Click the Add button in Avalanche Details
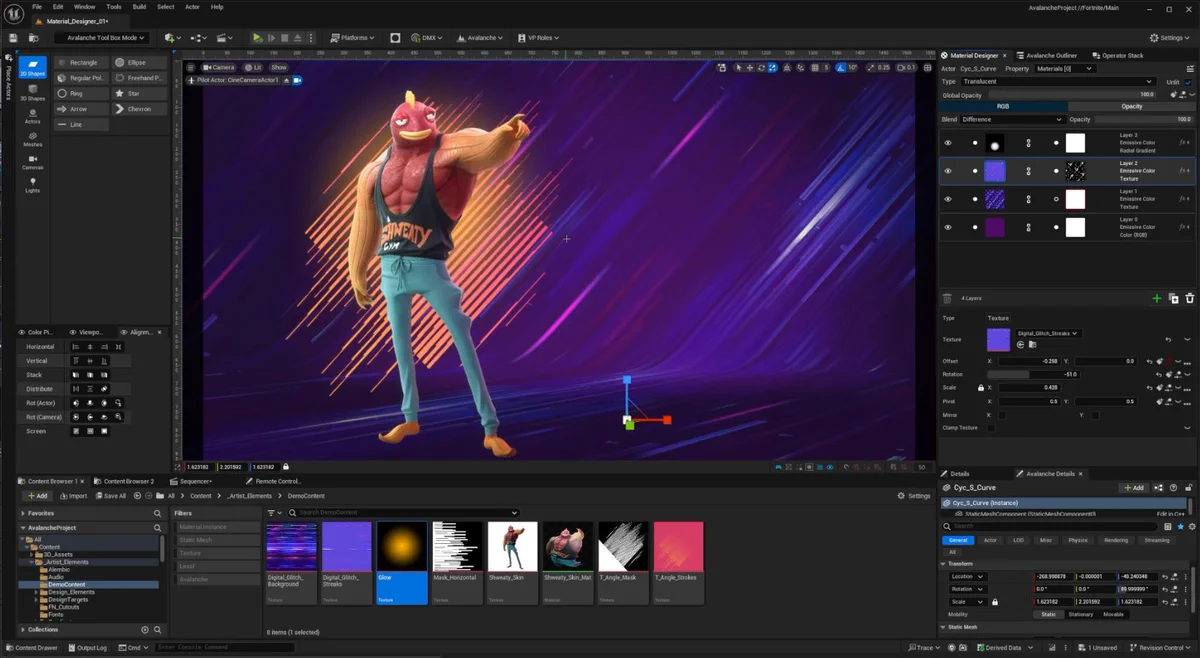Viewport: 1200px width, 658px height. [x=1133, y=488]
